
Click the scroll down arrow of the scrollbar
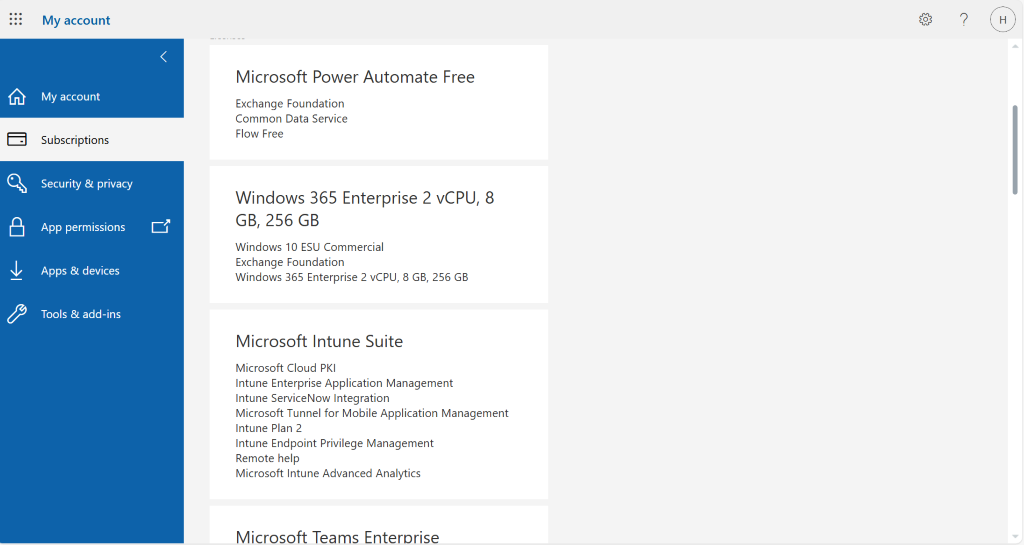pyautogui.click(x=1014, y=537)
